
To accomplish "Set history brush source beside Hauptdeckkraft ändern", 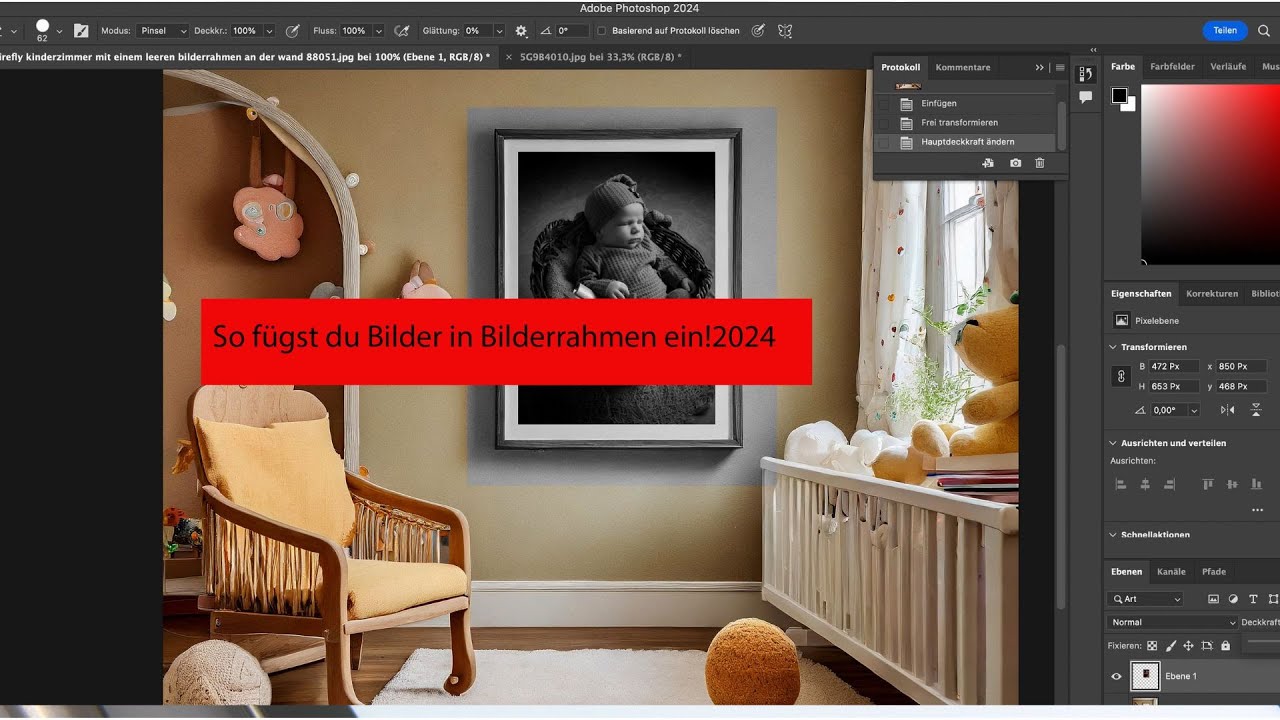I will click(883, 142).
